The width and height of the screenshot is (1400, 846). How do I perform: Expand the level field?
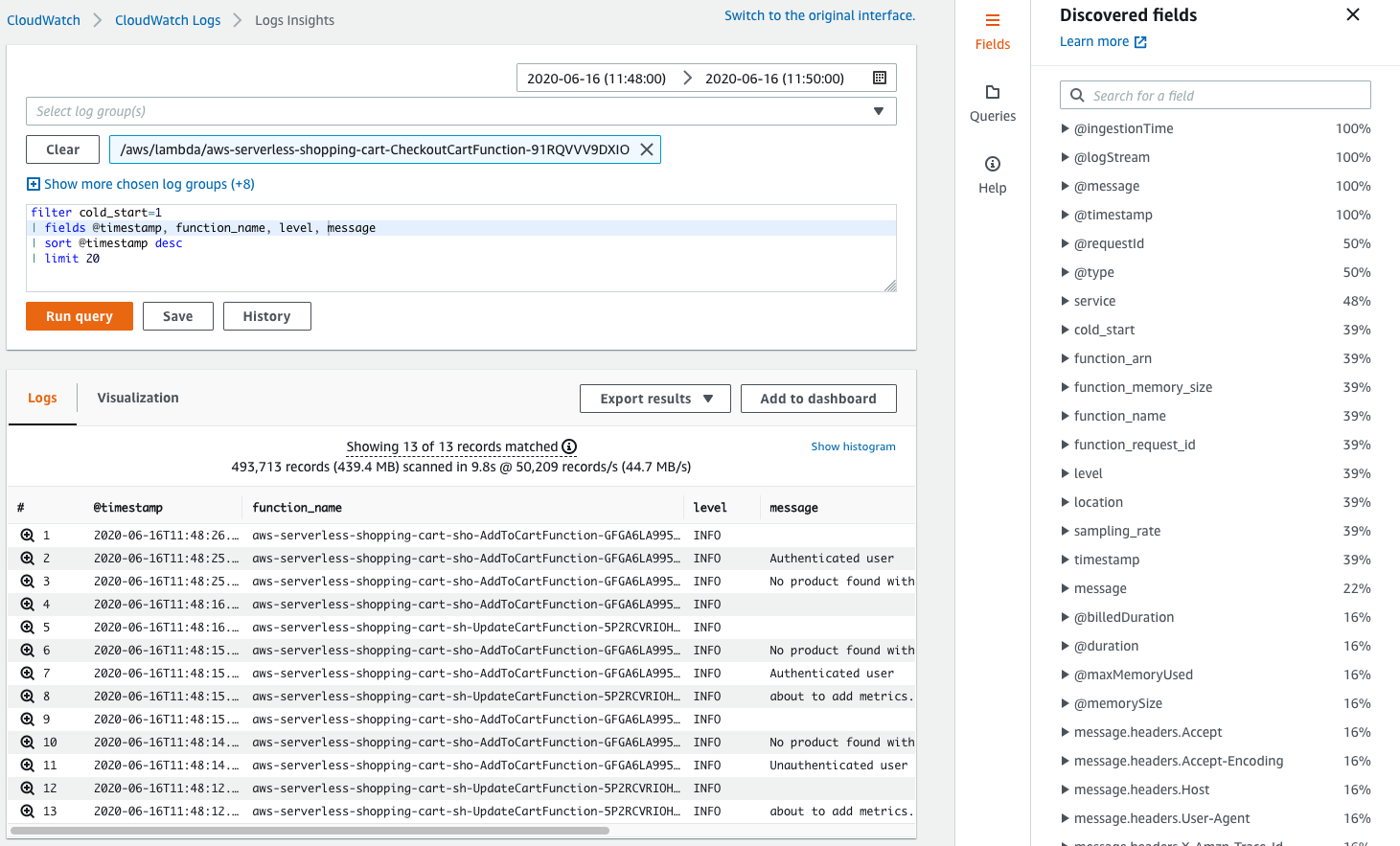pyautogui.click(x=1065, y=473)
